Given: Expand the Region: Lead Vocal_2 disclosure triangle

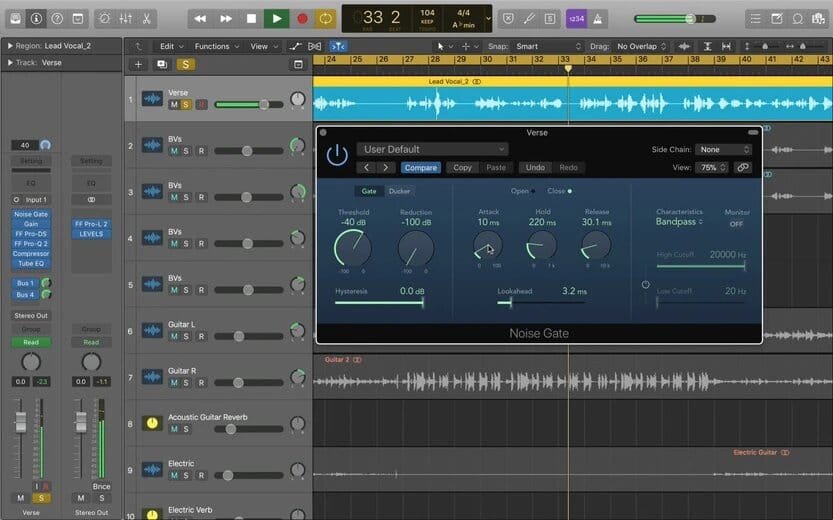Looking at the screenshot, I should tap(10, 46).
